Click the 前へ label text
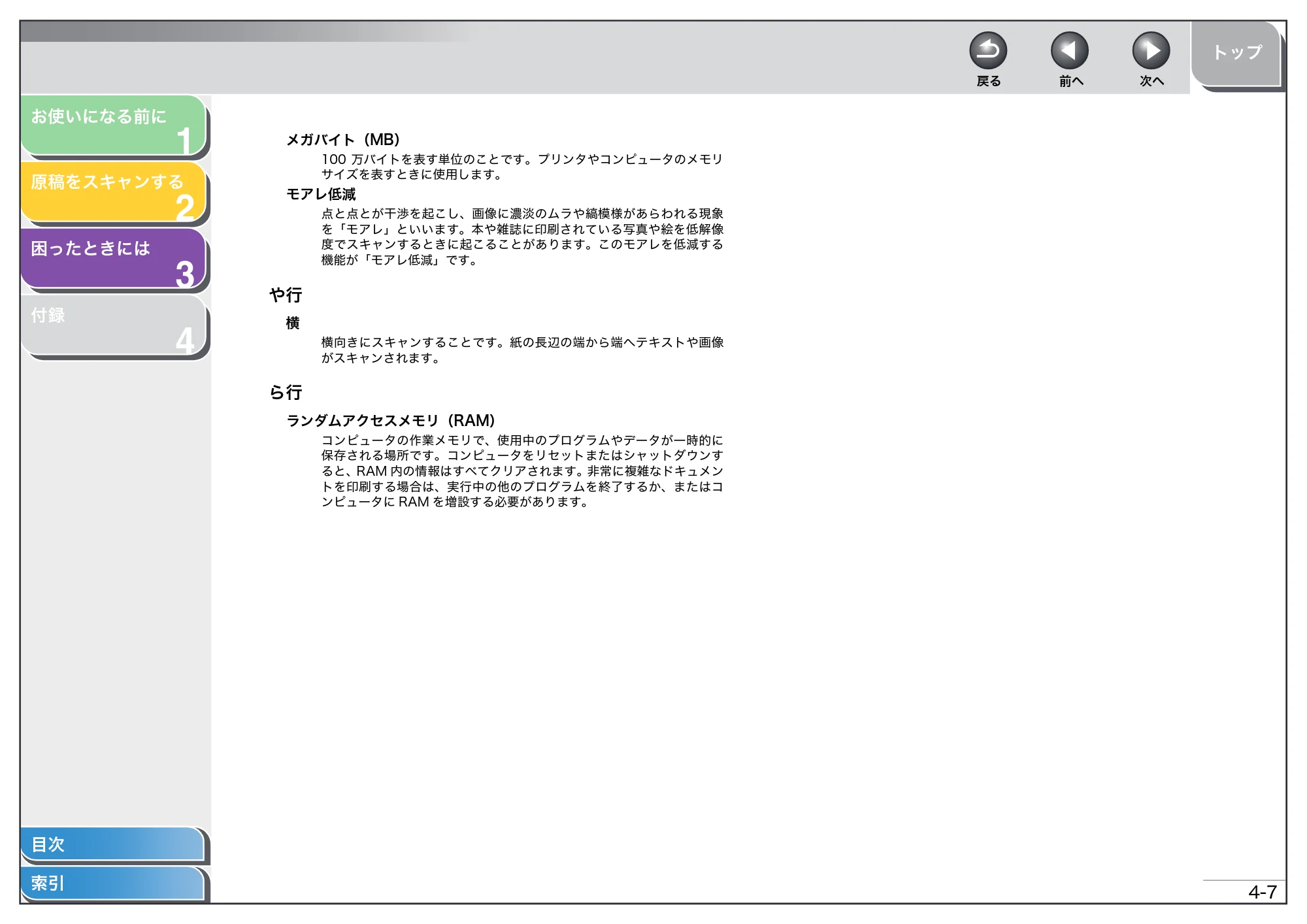 point(1071,81)
